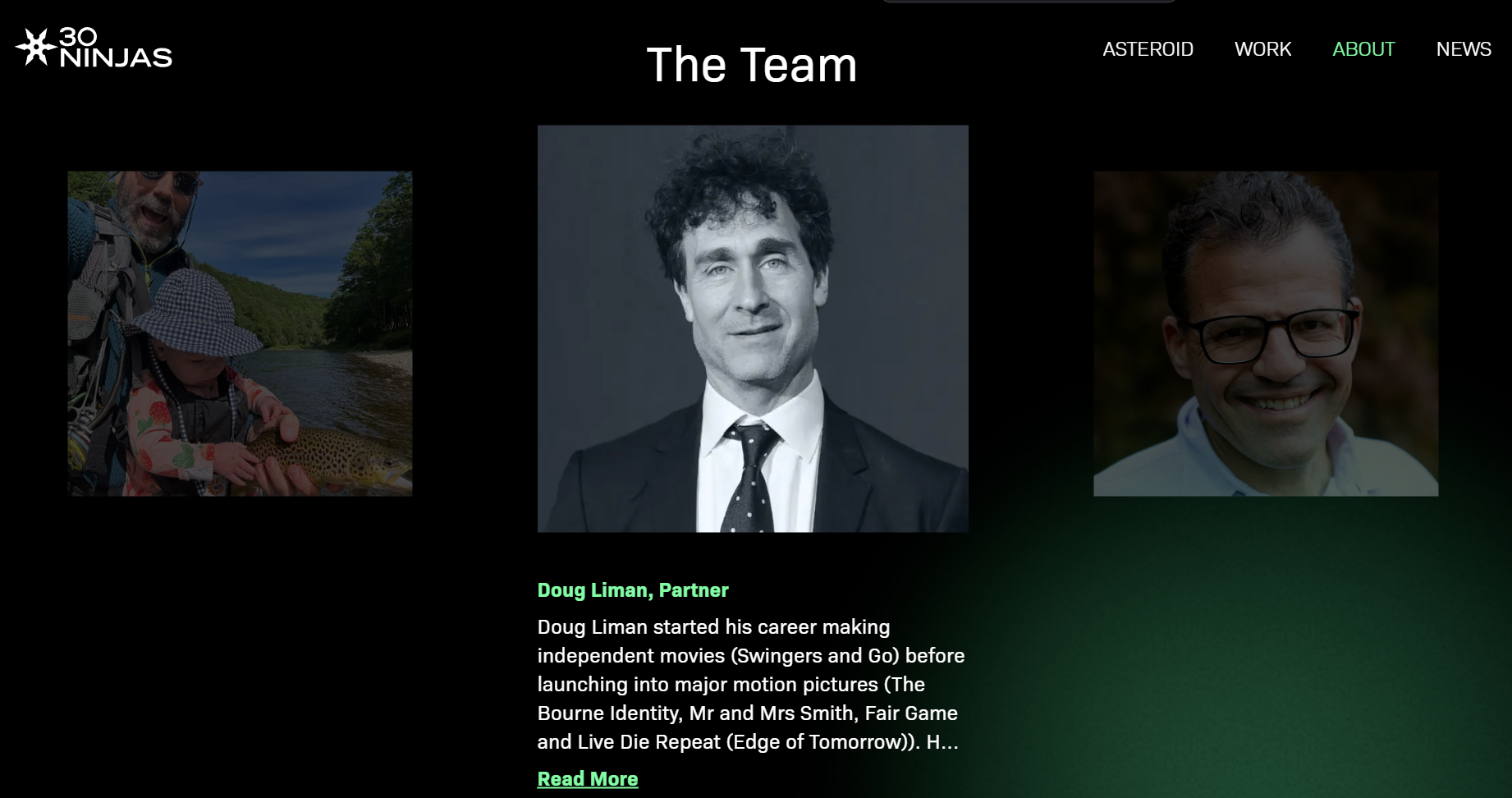Open the NEWS section
1512x798 pixels.
1464,49
